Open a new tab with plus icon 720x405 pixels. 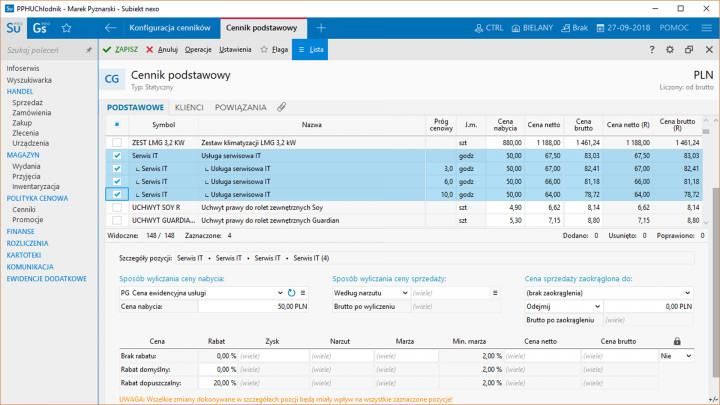click(320, 28)
